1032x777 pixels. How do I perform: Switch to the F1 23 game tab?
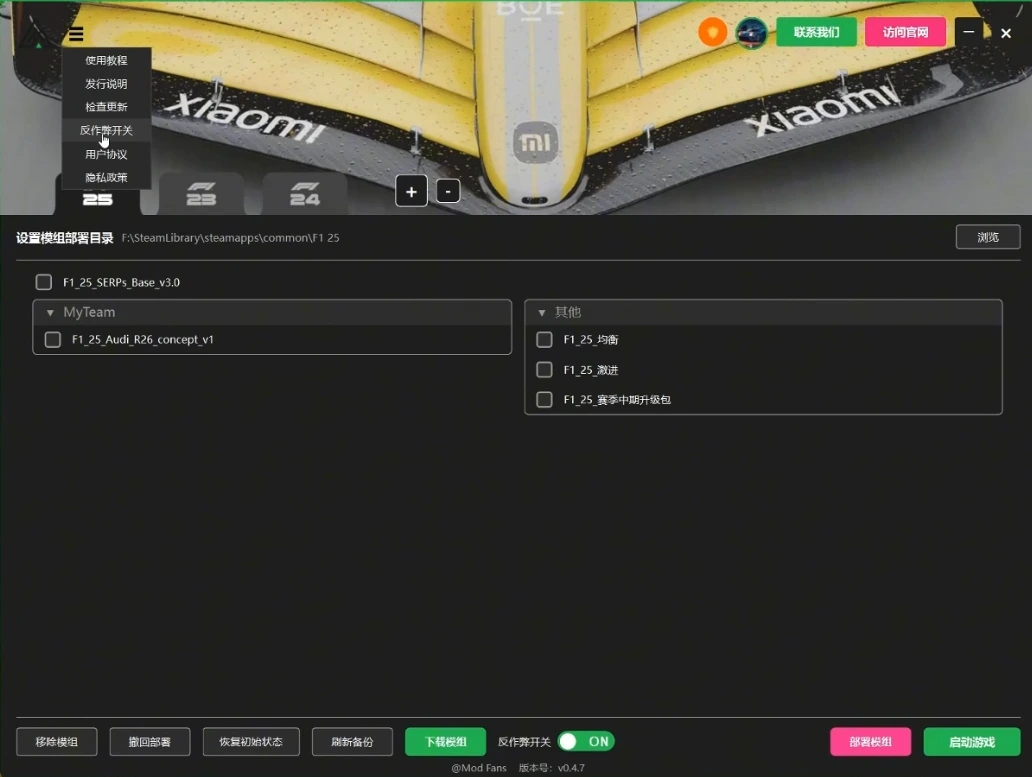click(x=201, y=194)
